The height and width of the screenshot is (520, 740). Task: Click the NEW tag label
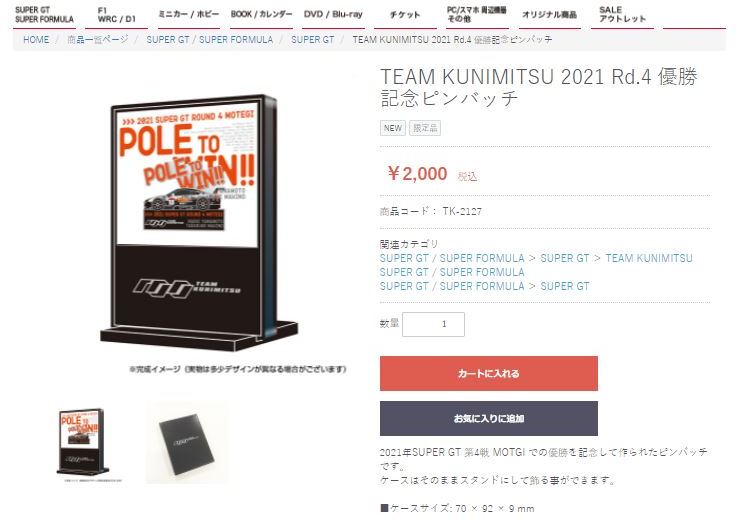(393, 128)
